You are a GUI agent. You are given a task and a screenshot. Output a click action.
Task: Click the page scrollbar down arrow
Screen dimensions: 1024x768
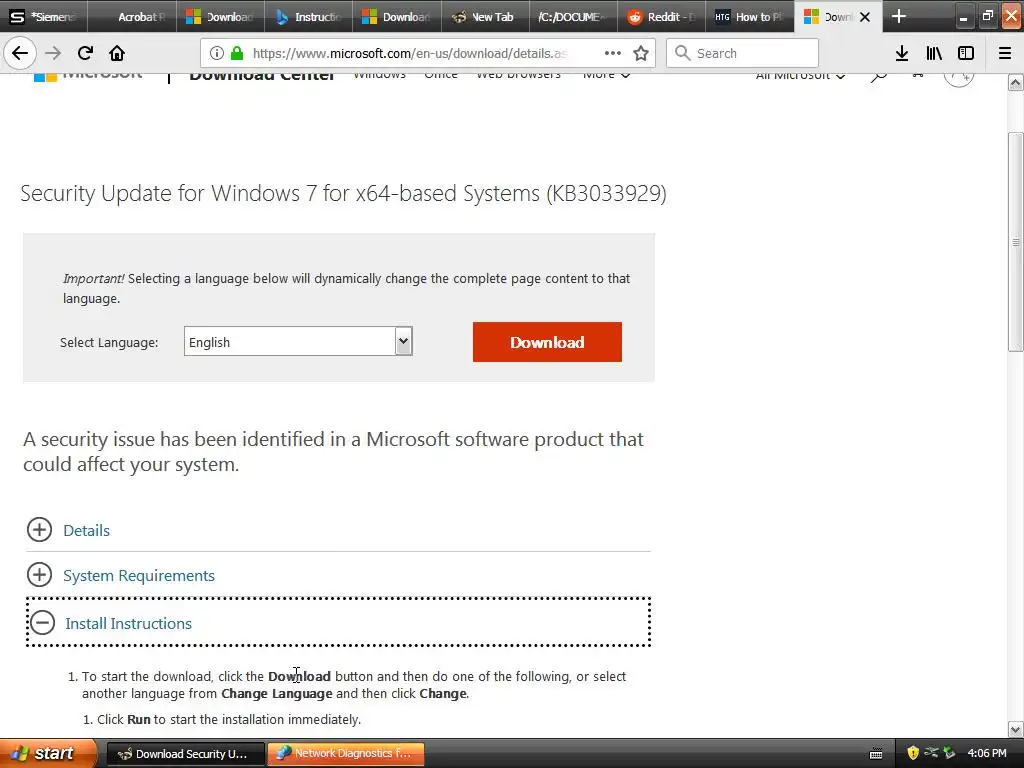1016,729
